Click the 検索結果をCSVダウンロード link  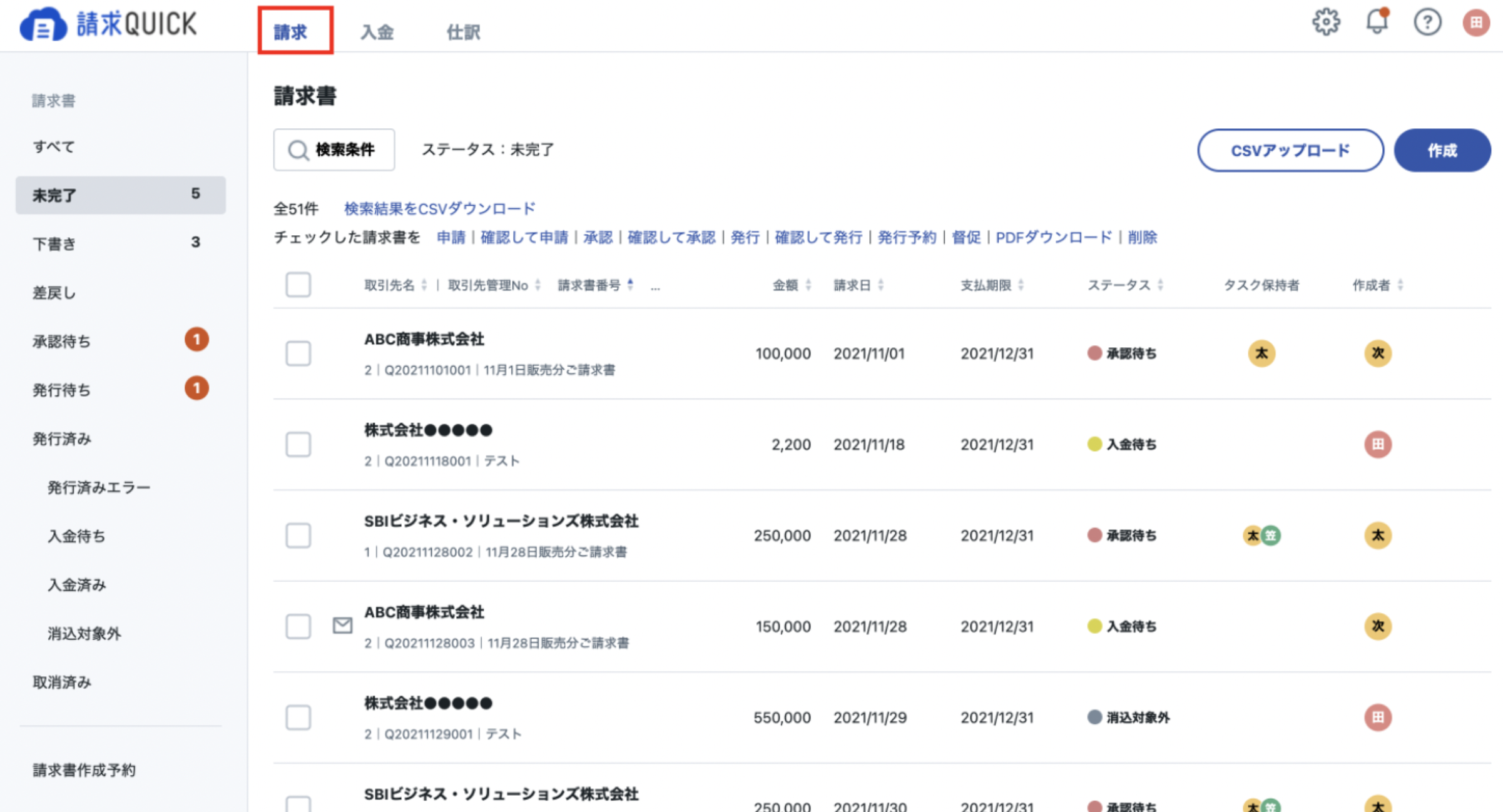[440, 208]
